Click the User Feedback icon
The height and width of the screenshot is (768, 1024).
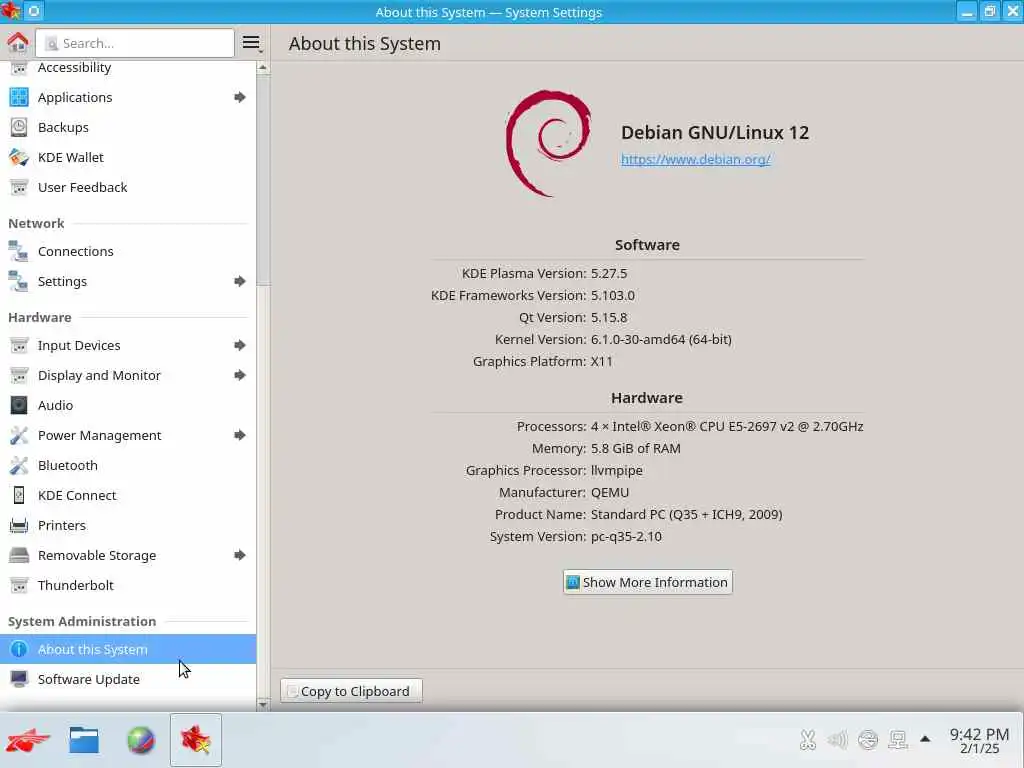point(19,187)
